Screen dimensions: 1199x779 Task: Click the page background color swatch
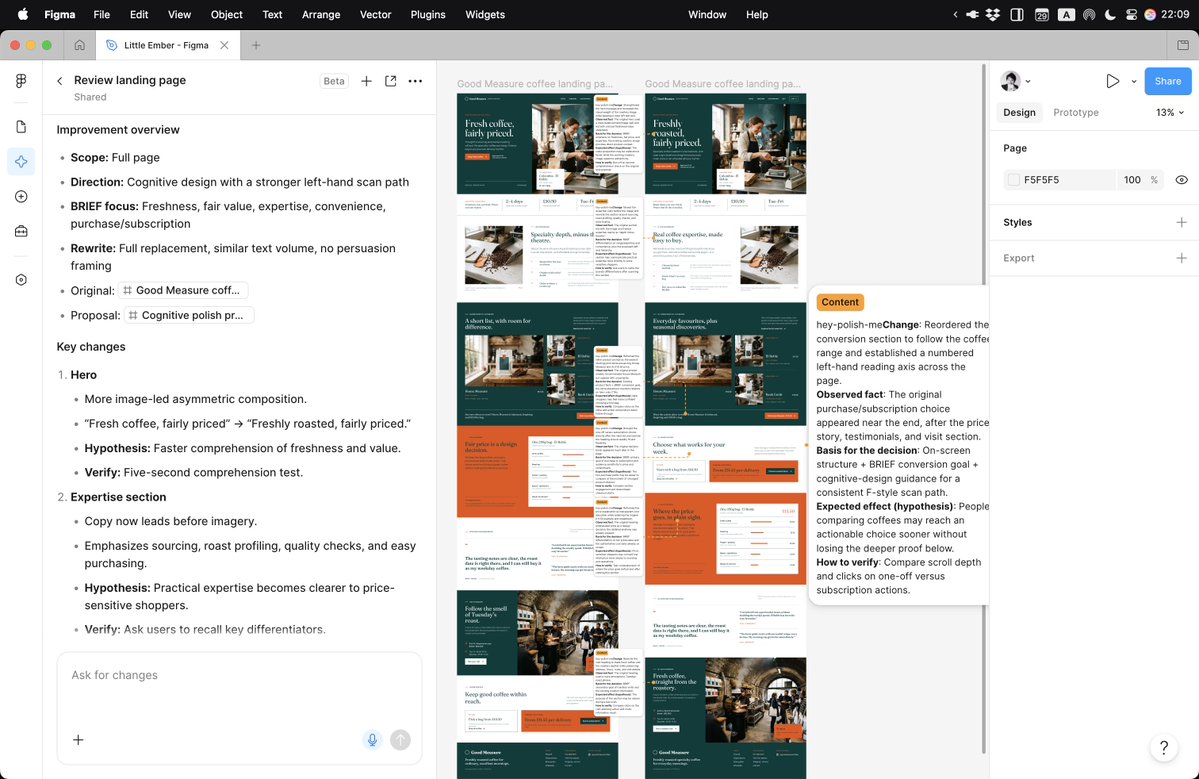[x=1014, y=180]
